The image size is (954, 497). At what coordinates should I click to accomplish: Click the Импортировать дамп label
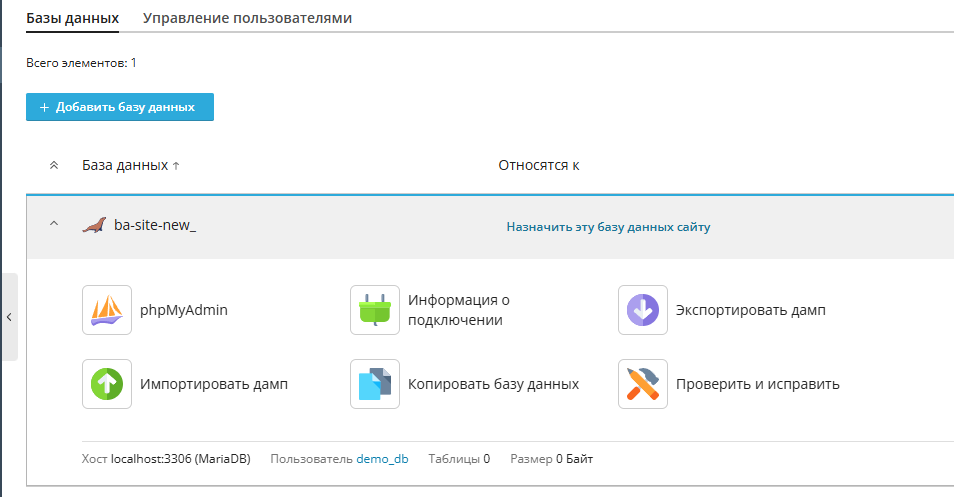[214, 384]
